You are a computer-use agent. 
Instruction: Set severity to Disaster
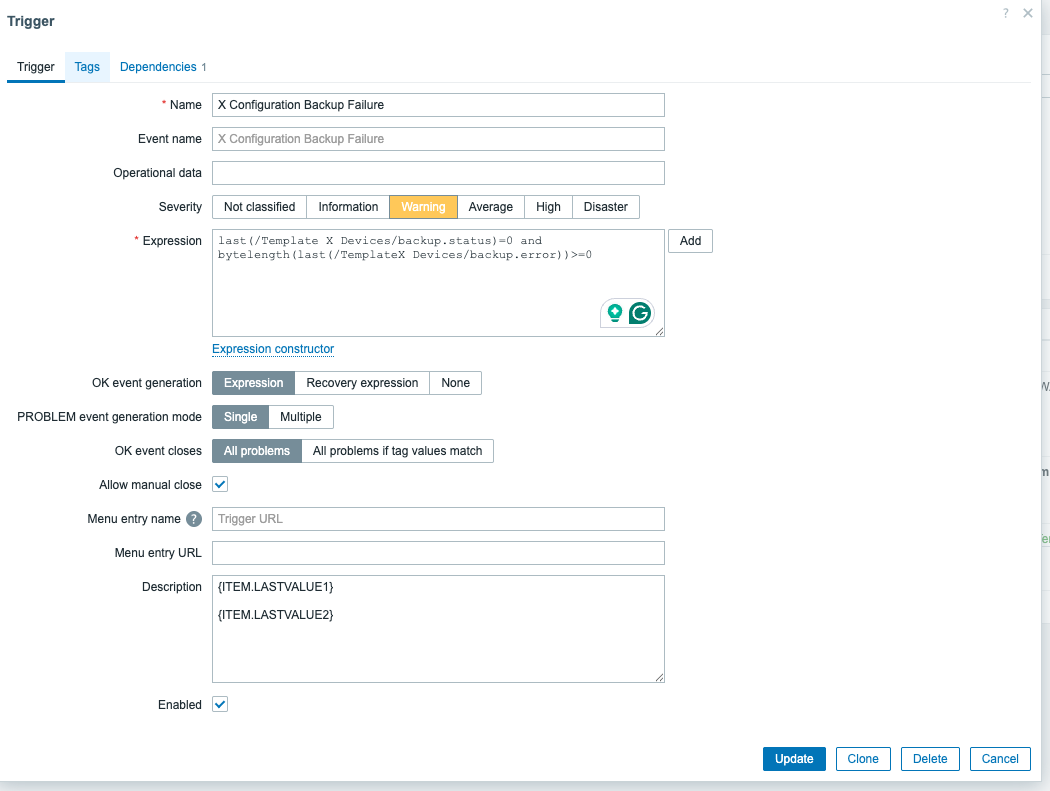[606, 207]
